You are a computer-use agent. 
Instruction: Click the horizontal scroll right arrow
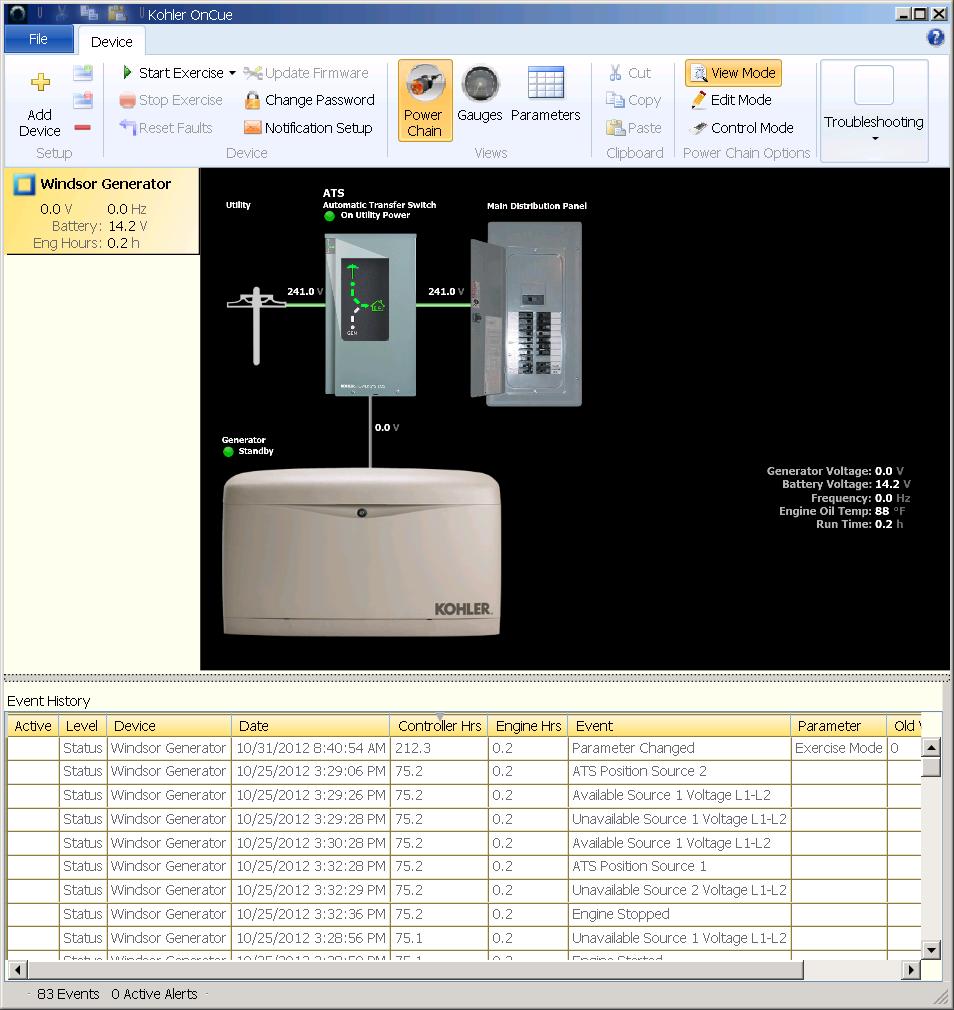point(911,969)
